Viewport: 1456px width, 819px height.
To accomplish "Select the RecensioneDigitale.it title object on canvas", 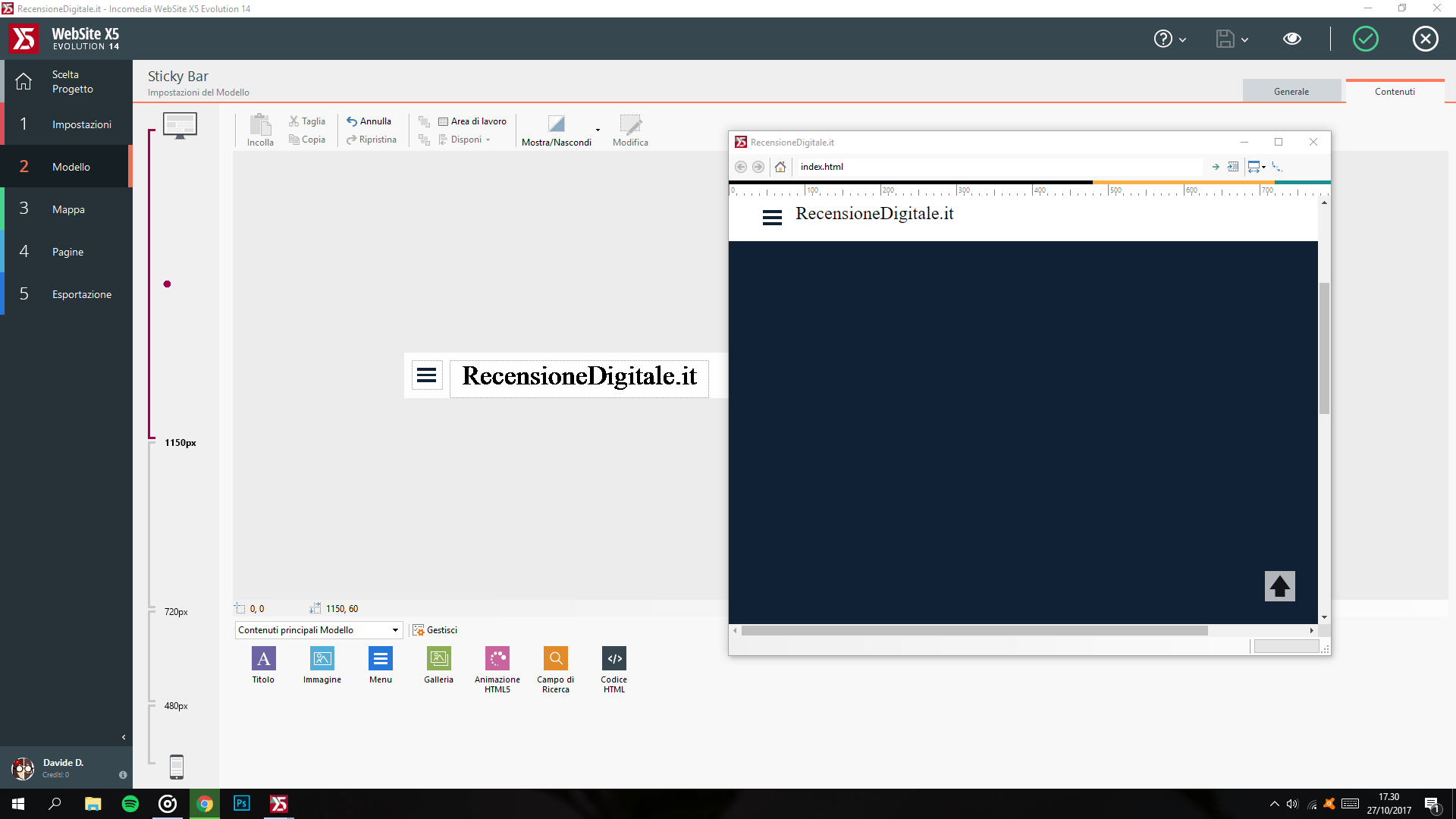I will [x=579, y=378].
